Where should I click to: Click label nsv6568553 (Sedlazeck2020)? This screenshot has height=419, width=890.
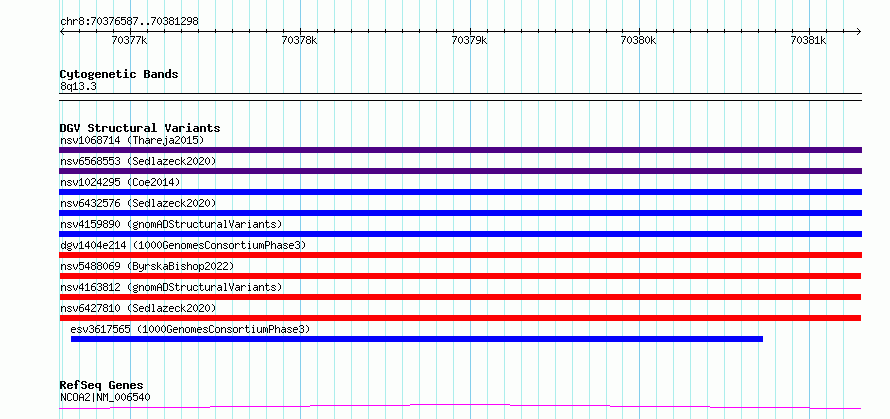pos(138,161)
